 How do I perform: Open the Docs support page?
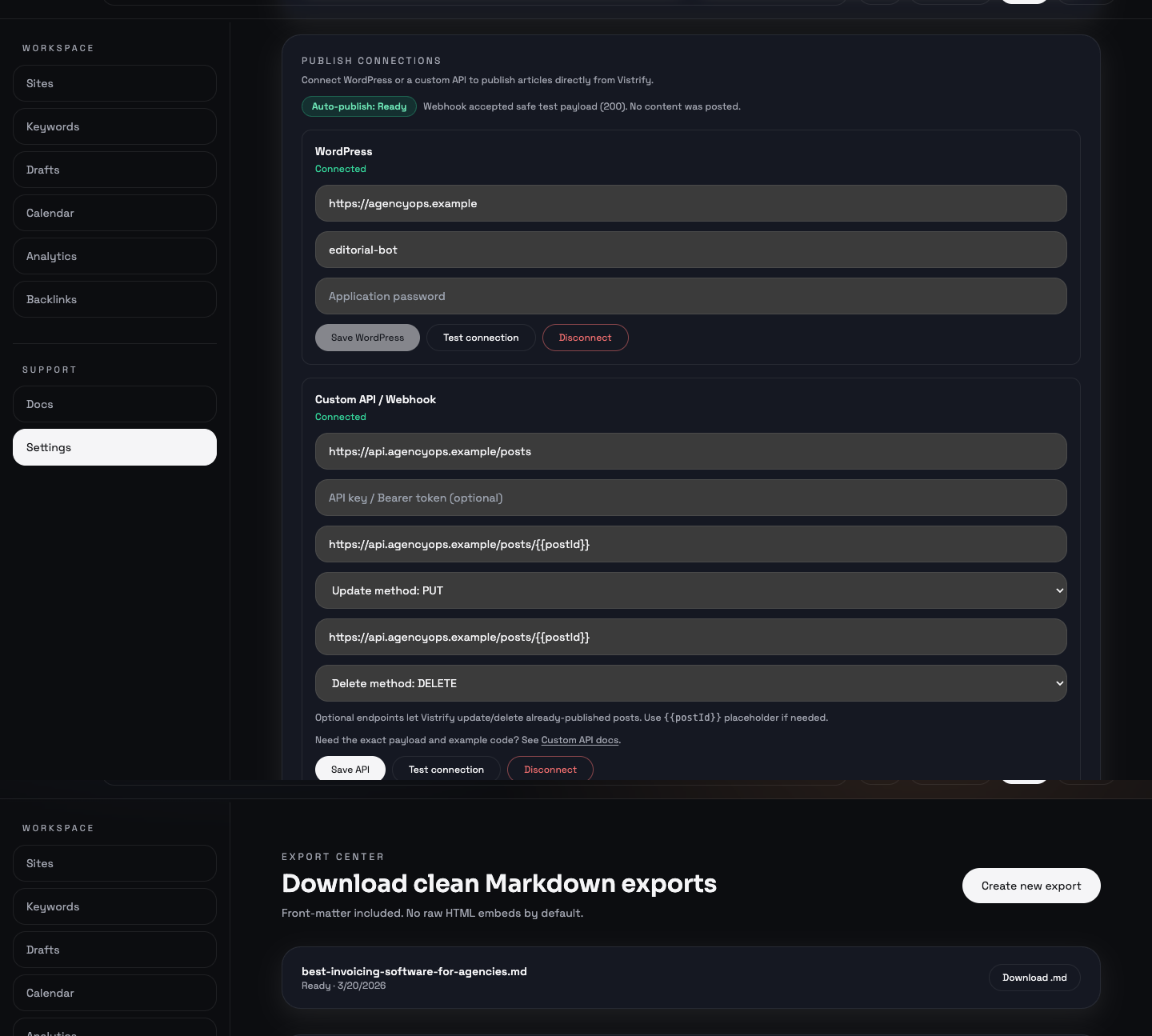(114, 404)
